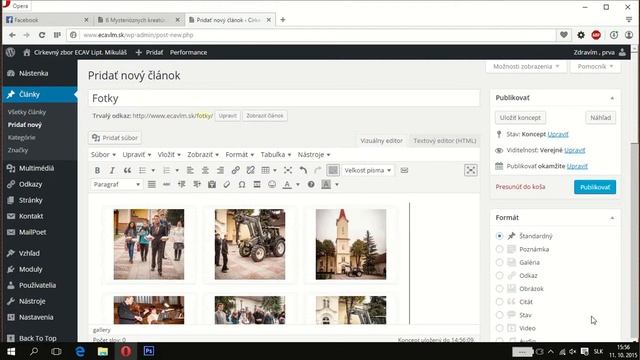Open the table options arrow

[275, 170]
